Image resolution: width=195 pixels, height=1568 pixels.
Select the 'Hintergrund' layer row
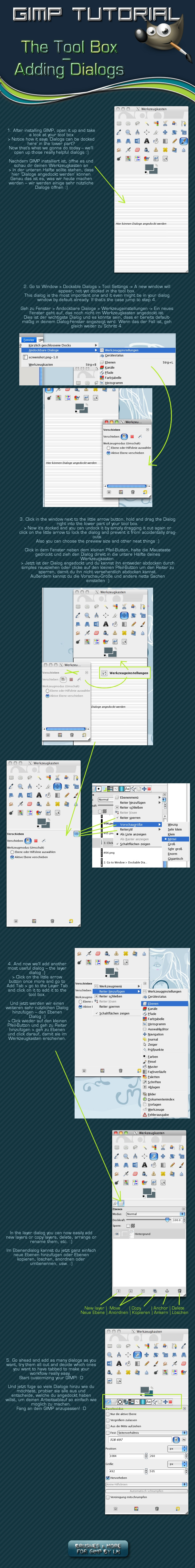coord(149,1234)
